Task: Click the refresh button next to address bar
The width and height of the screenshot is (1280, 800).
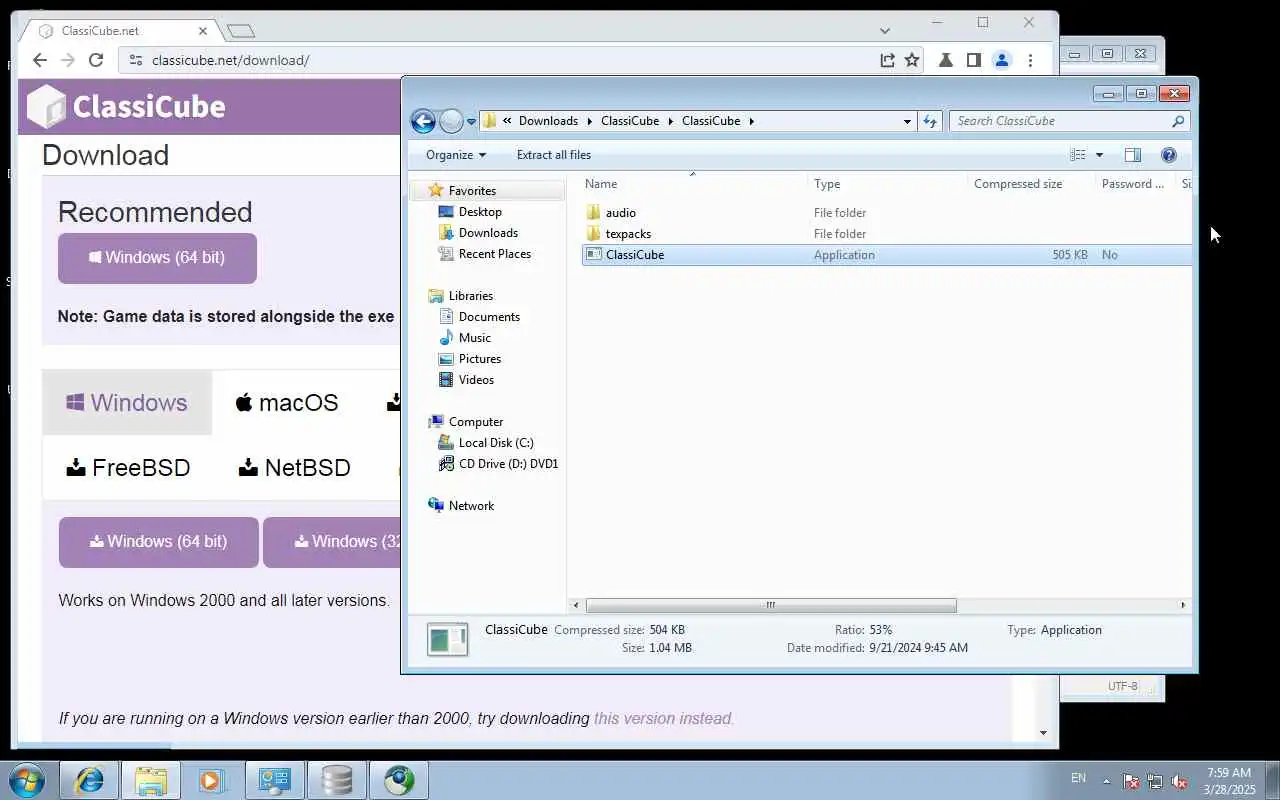Action: [930, 121]
